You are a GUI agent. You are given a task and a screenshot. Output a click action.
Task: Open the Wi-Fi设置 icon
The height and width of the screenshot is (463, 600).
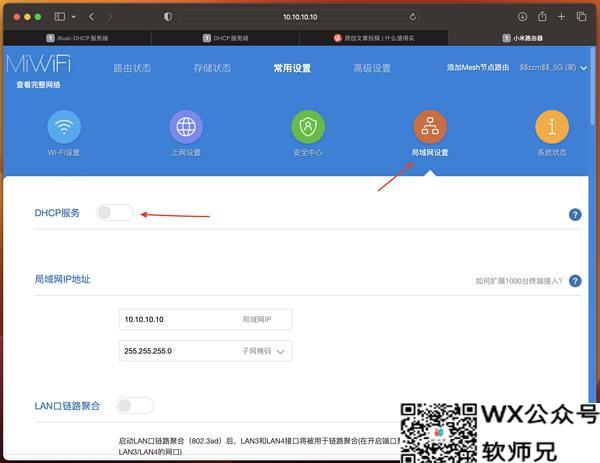point(64,127)
